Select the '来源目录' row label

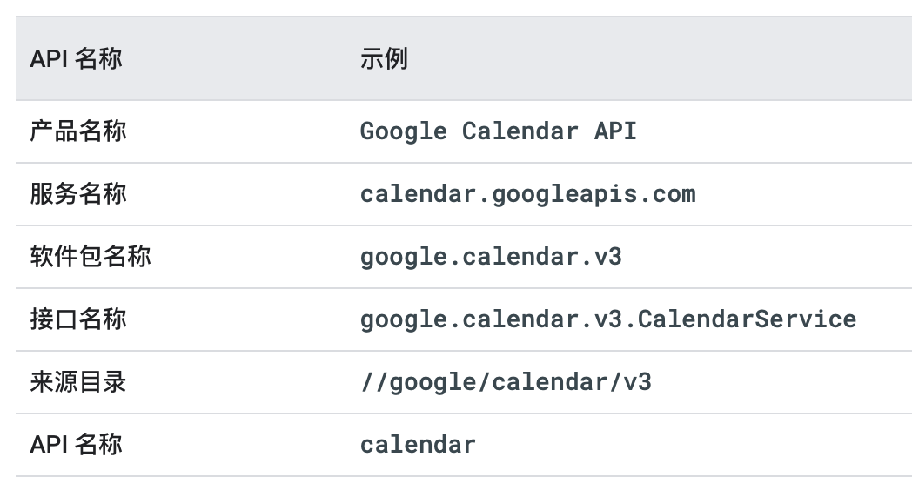(x=78, y=382)
